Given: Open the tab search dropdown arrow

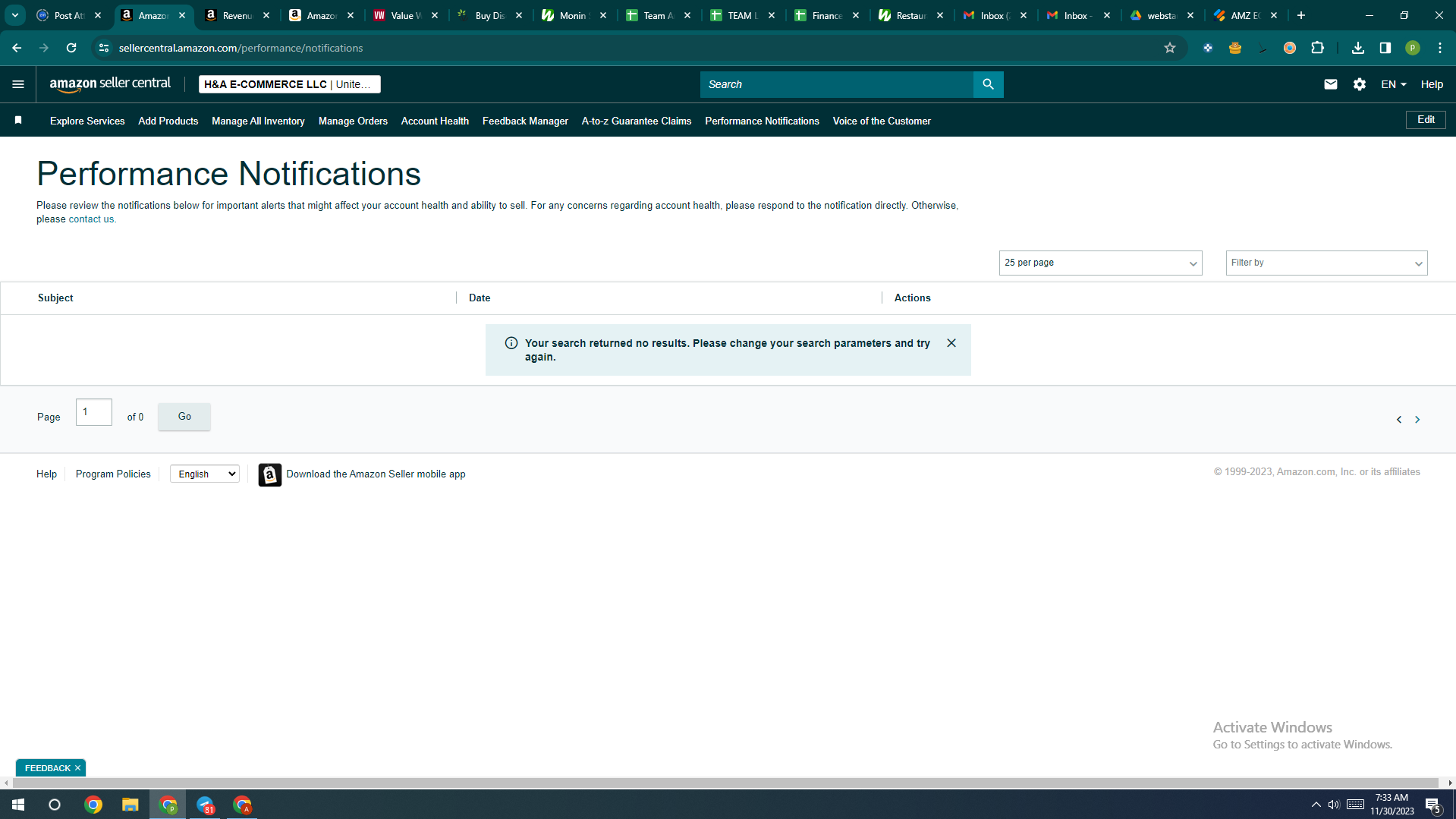Looking at the screenshot, I should (15, 15).
